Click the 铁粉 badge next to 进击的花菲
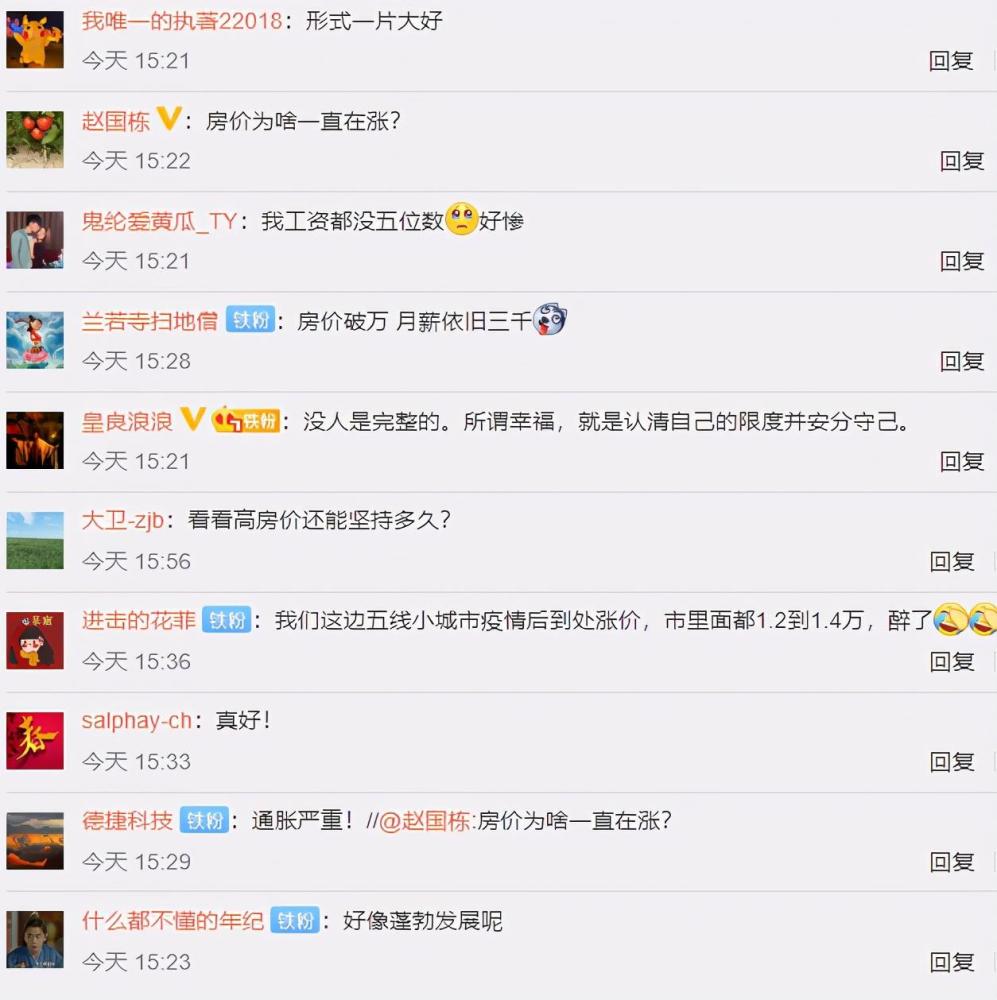997x1000 pixels. tap(226, 620)
